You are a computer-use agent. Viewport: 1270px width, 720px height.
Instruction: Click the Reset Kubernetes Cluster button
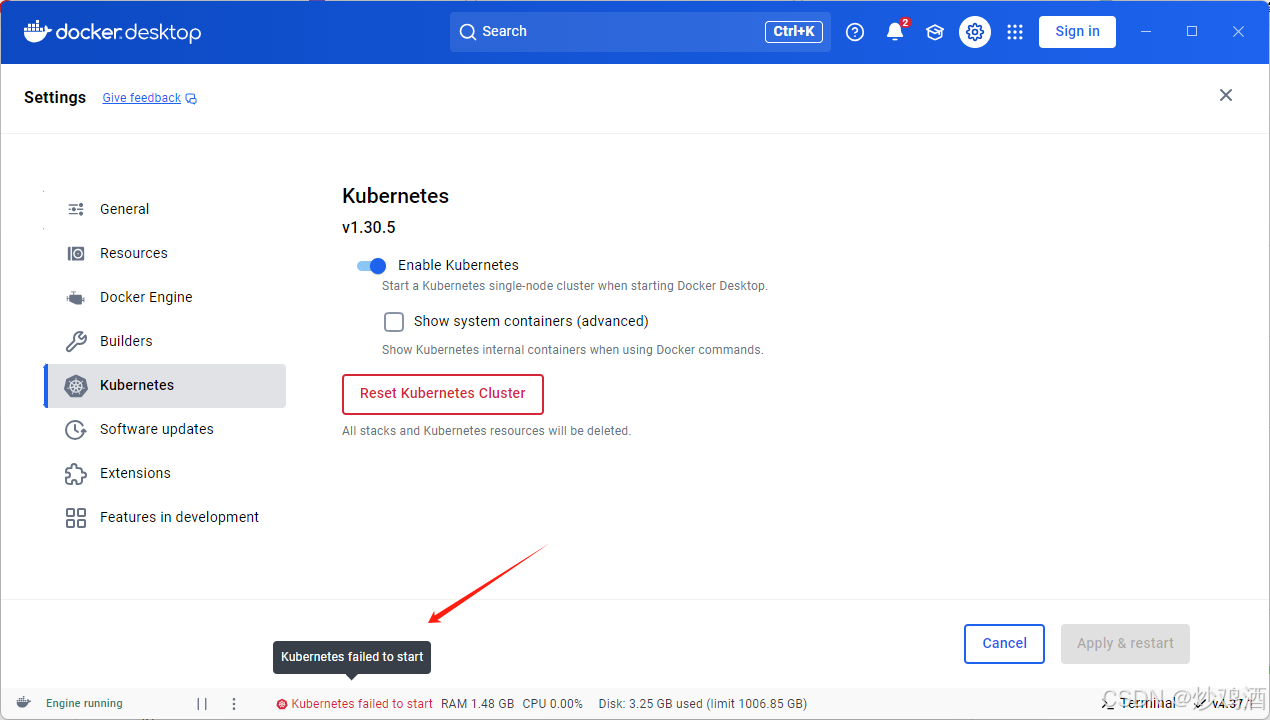[x=443, y=394]
